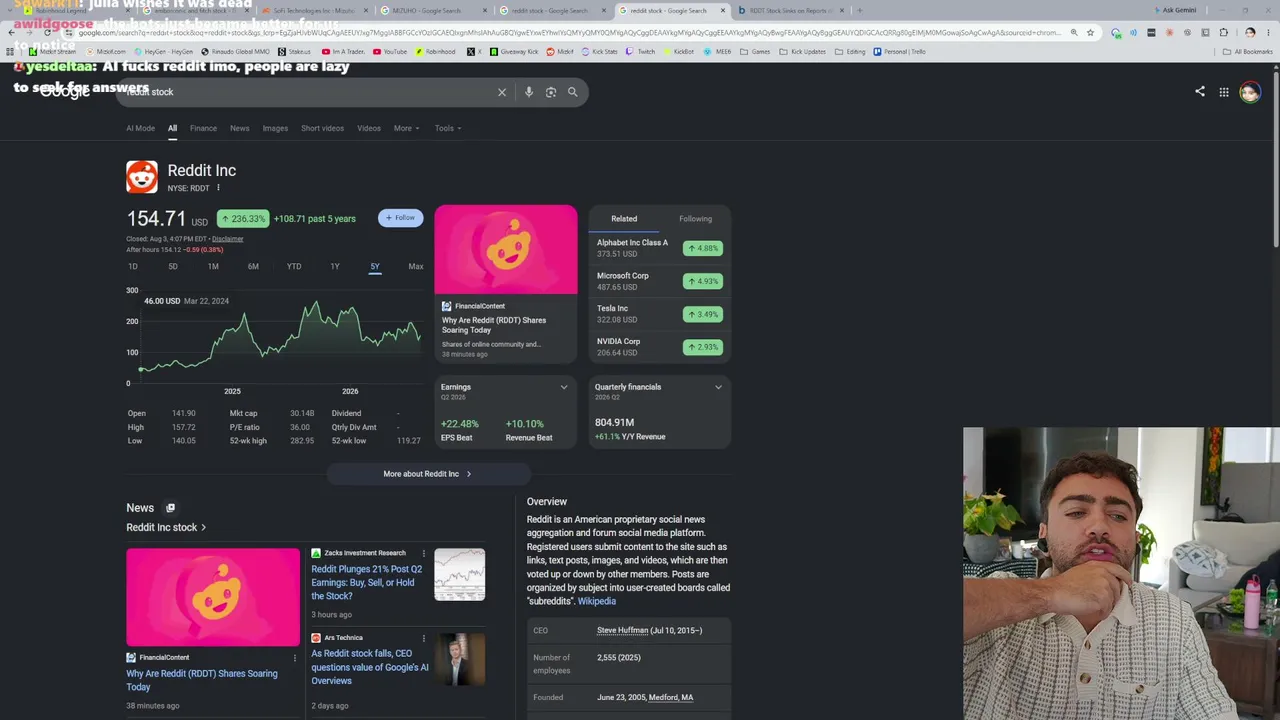Bookmark this page with the star icon
1280x720 pixels.
pyautogui.click(x=1090, y=32)
